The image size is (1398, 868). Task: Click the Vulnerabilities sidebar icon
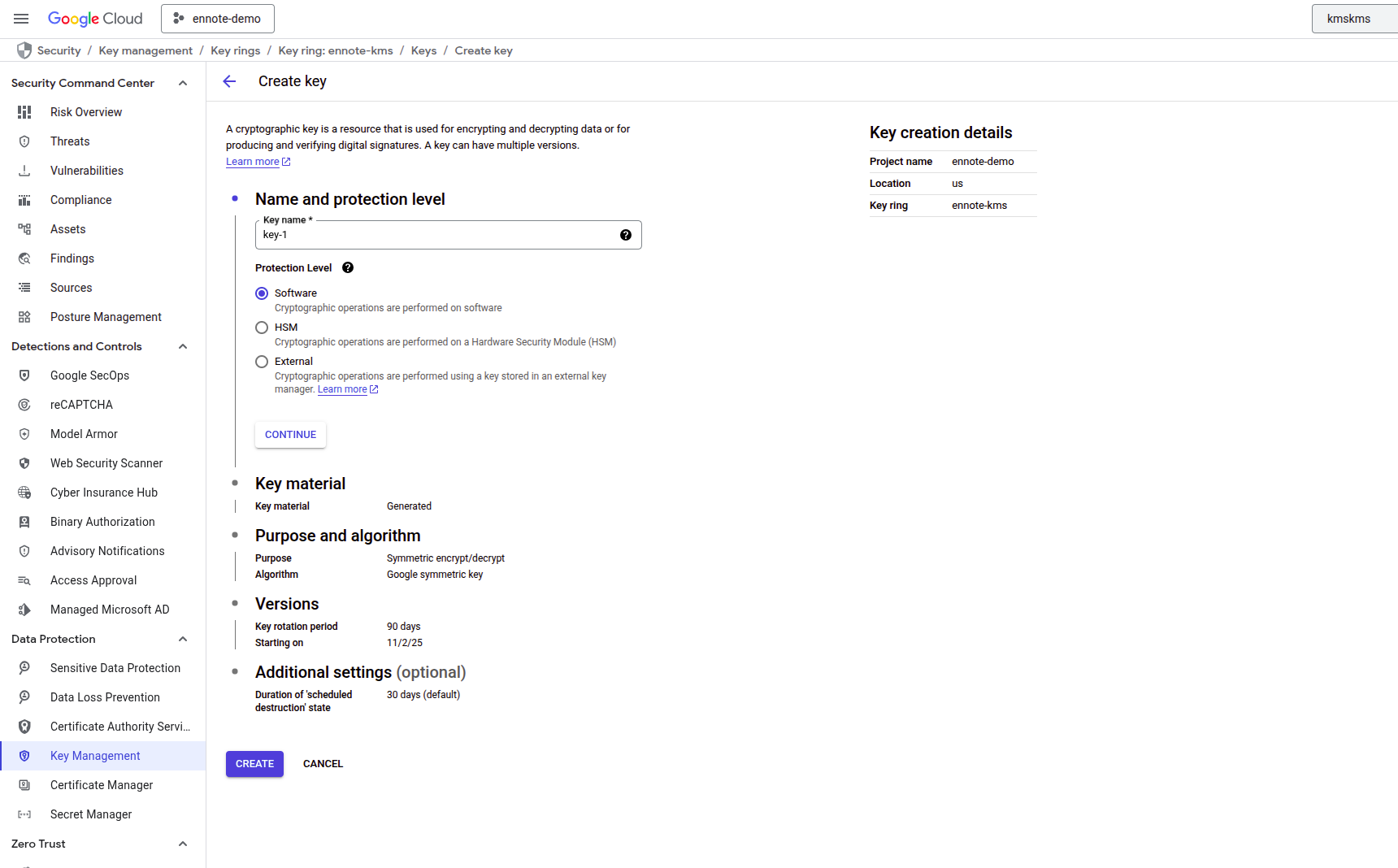click(x=24, y=171)
